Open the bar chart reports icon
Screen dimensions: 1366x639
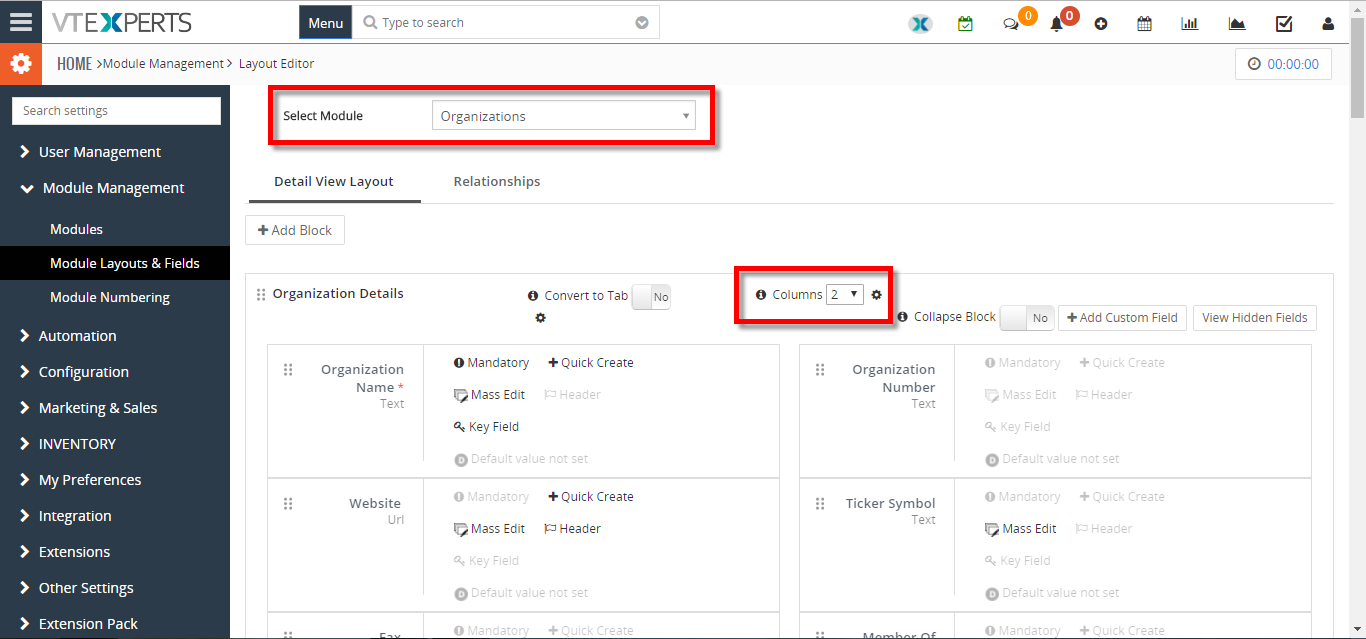click(x=1190, y=23)
